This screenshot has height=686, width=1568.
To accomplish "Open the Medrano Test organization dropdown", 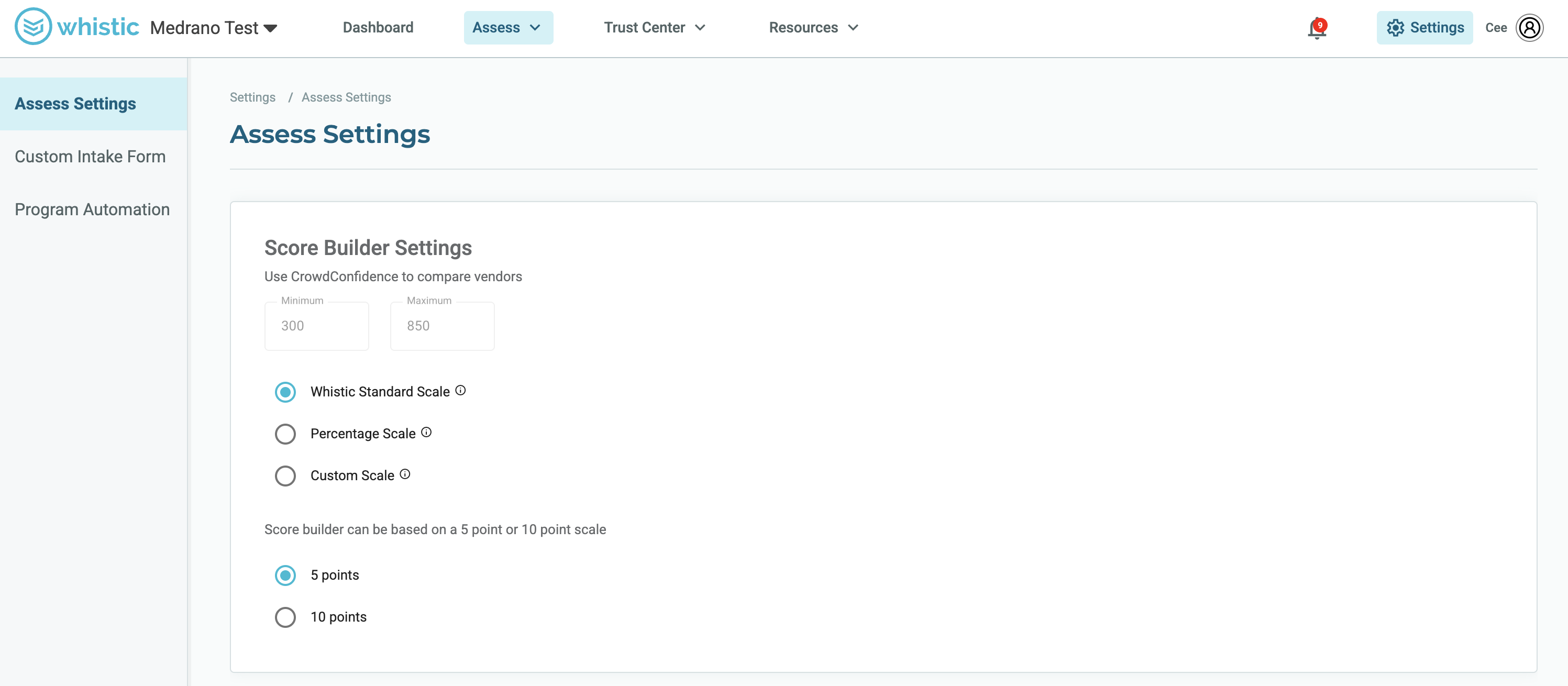I will (x=214, y=28).
